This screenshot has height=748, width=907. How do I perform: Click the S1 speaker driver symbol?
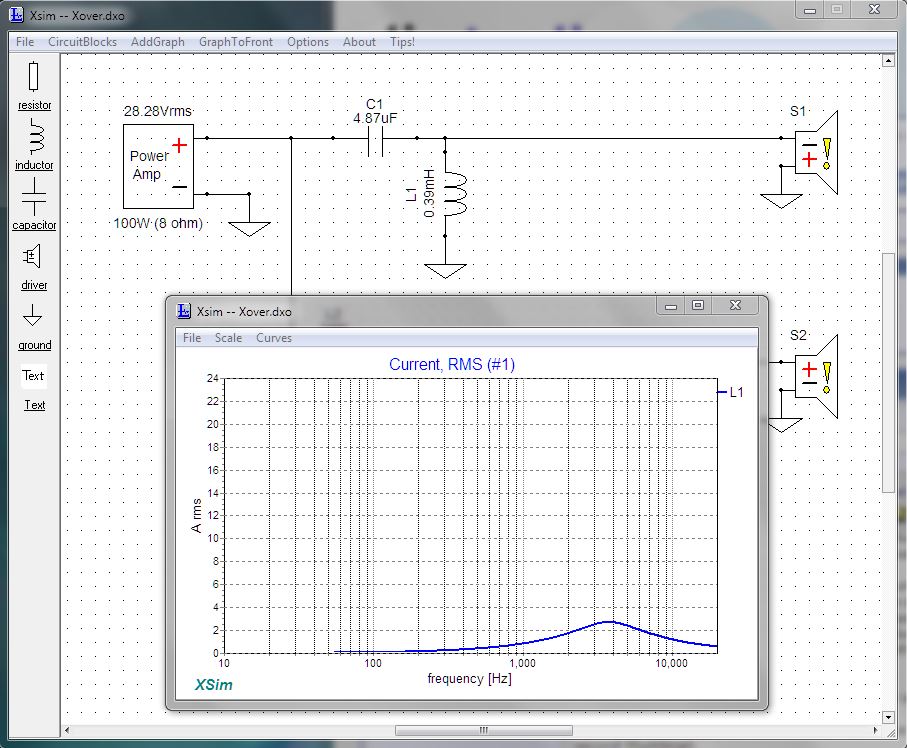coord(816,153)
